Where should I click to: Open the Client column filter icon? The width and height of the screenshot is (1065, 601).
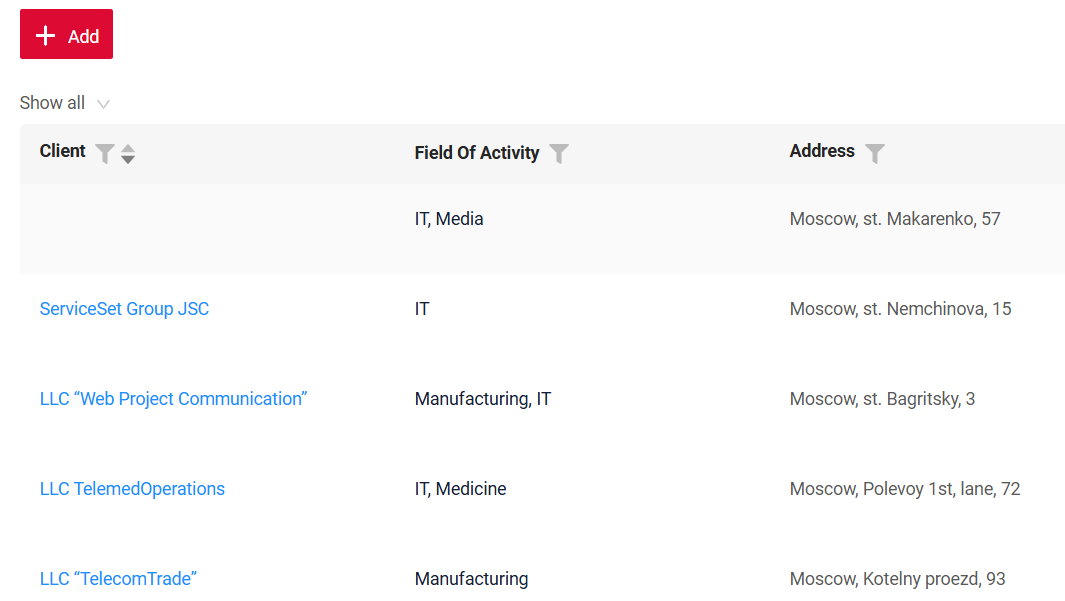pos(105,153)
